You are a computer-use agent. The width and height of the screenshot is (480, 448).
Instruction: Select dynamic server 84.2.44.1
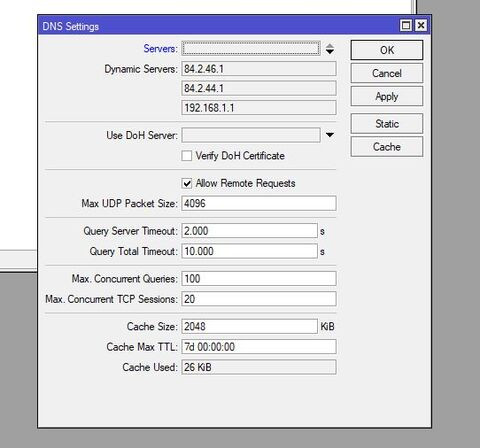[259, 88]
